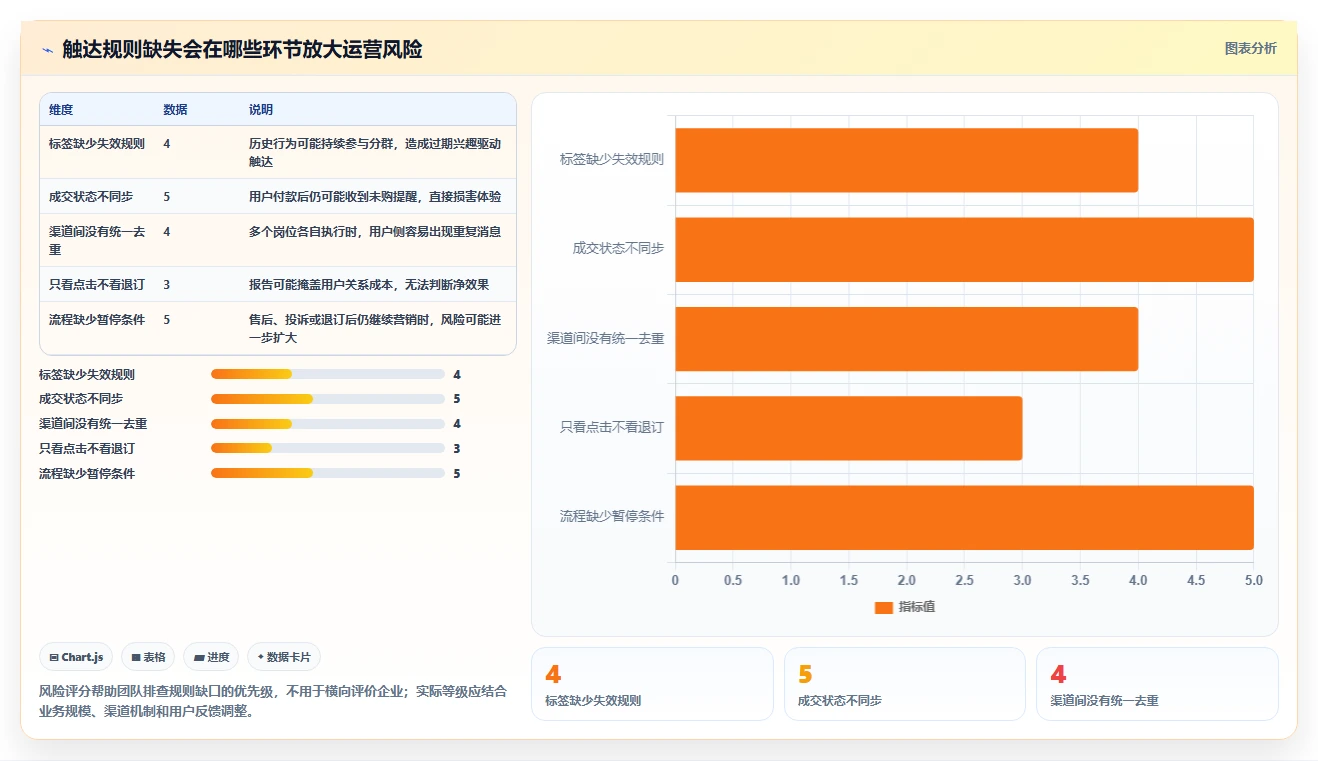The image size is (1318, 761).
Task: Click the description starting 用户付款后仍可能收到
Action: point(375,197)
